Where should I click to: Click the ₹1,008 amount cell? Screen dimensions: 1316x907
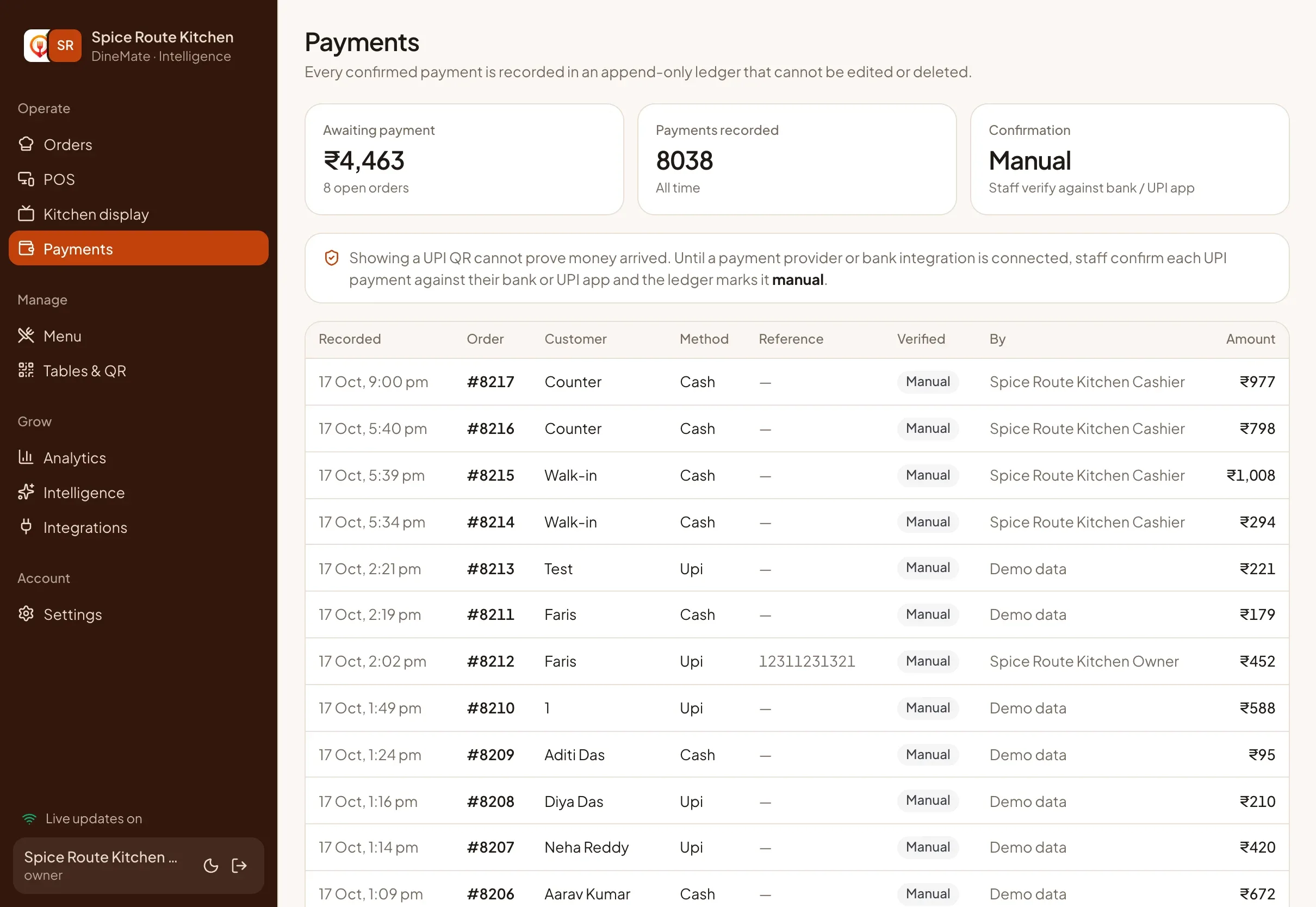click(x=1250, y=475)
